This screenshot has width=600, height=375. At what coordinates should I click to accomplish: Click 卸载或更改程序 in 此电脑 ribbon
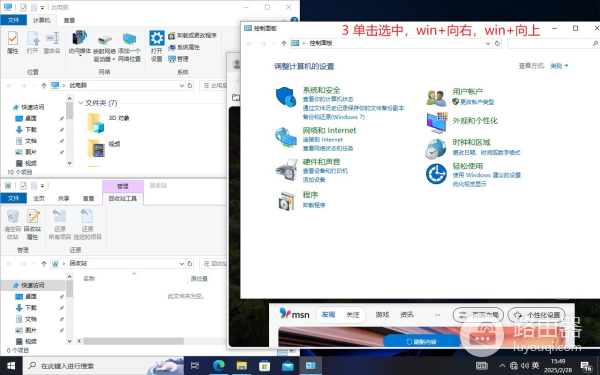pyautogui.click(x=192, y=36)
